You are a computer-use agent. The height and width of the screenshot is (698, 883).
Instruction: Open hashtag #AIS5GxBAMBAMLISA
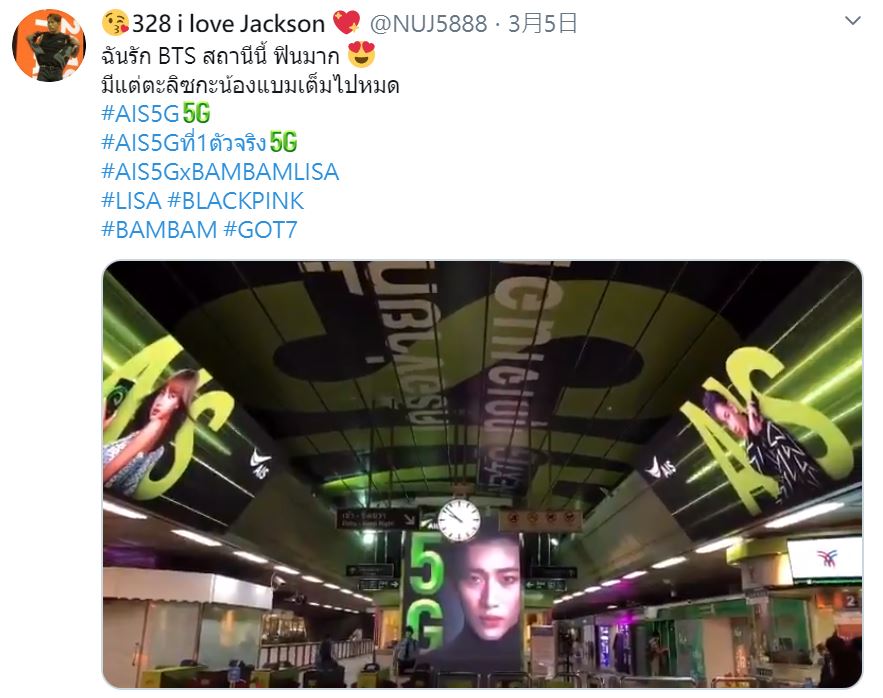click(220, 172)
